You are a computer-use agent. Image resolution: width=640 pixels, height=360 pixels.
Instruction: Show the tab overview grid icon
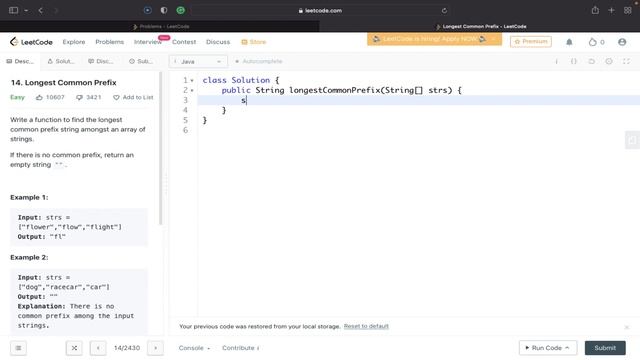click(628, 10)
